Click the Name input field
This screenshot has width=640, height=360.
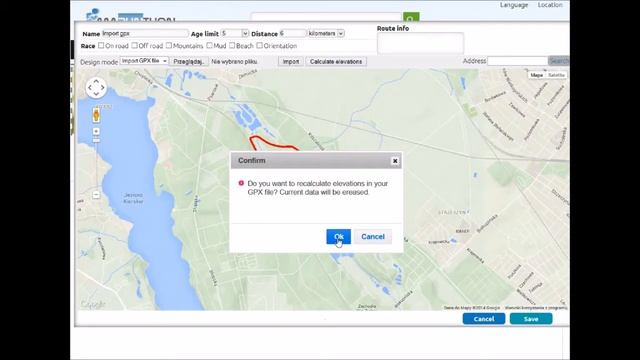pos(145,33)
